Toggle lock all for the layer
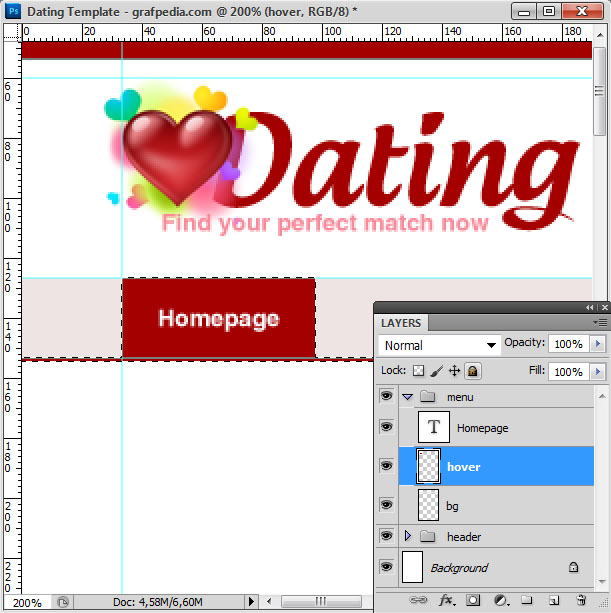Image resolution: width=611 pixels, height=613 pixels. 473,371
